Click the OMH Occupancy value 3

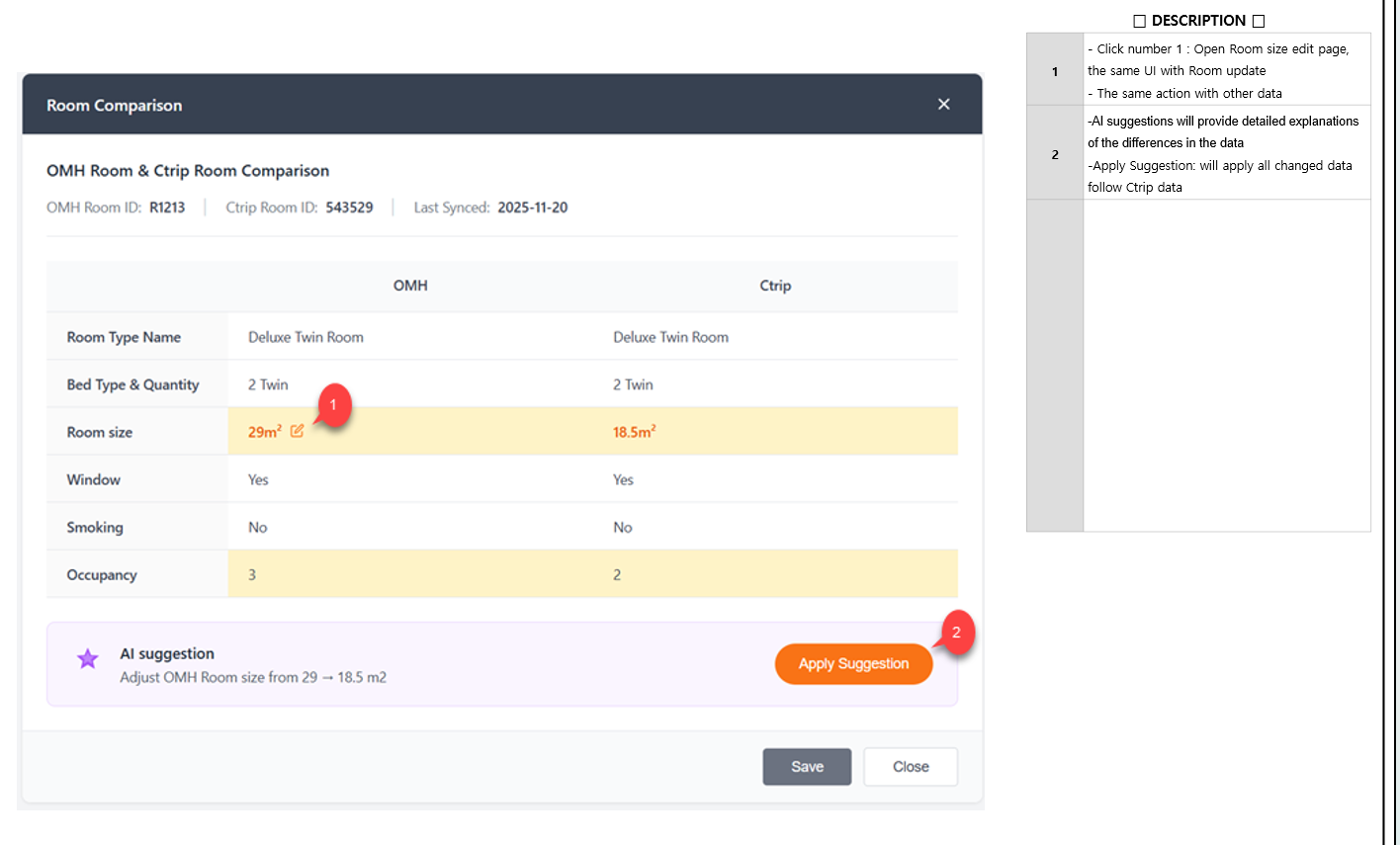click(252, 575)
